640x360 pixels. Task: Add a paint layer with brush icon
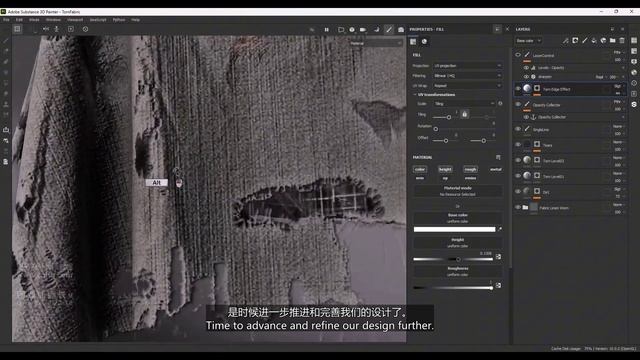point(584,40)
